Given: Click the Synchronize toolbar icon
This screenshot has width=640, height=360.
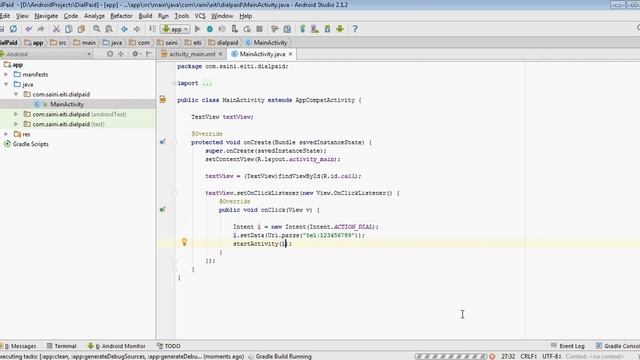Looking at the screenshot, I should pos(13,29).
